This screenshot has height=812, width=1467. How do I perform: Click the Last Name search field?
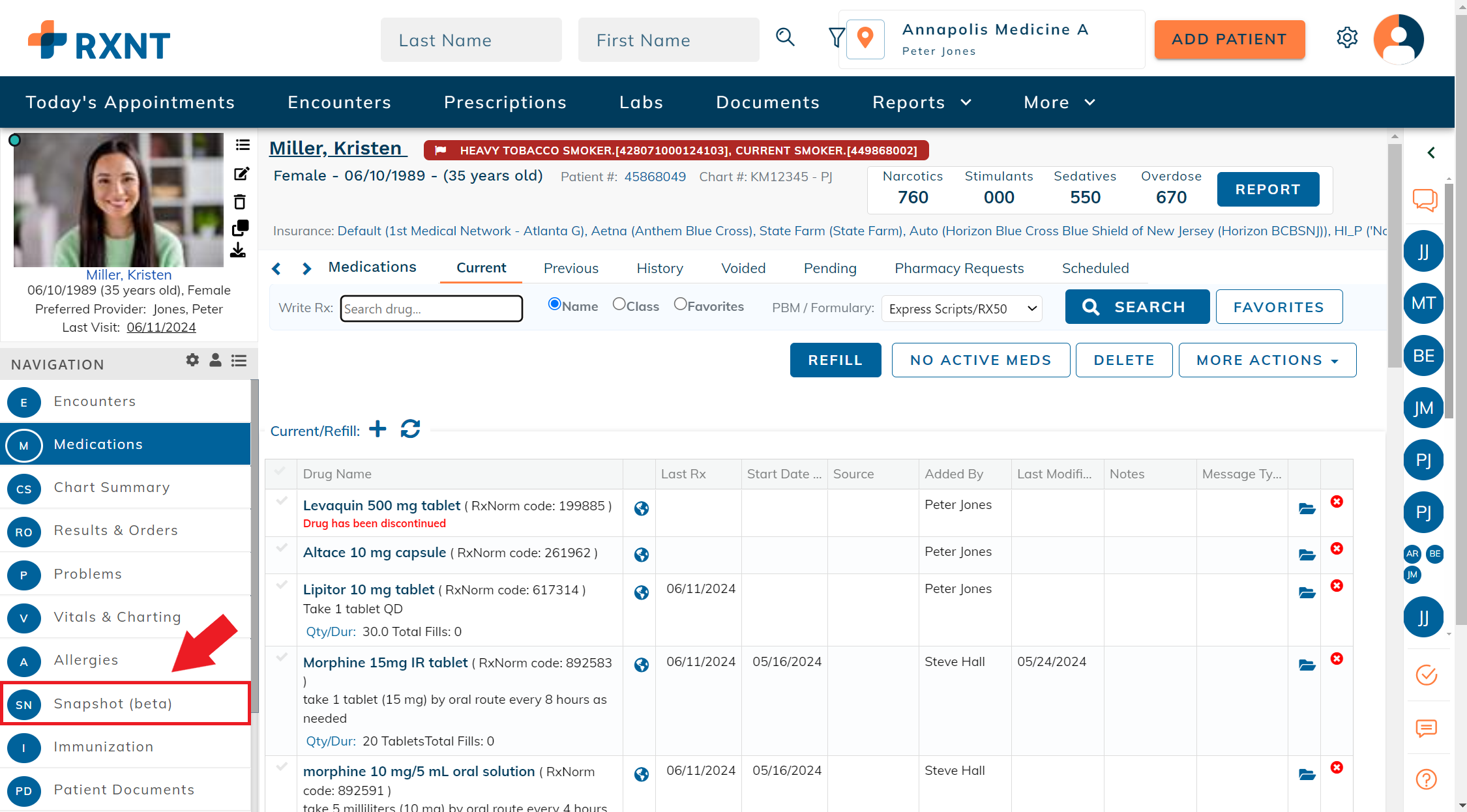tap(471, 40)
